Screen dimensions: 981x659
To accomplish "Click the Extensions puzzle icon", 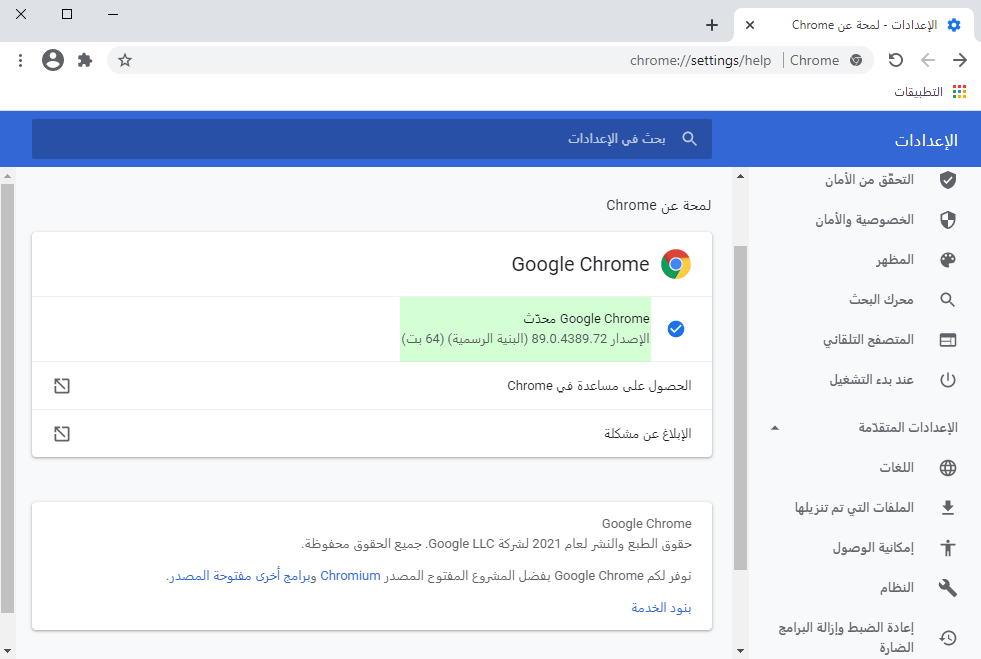I will click(x=84, y=60).
